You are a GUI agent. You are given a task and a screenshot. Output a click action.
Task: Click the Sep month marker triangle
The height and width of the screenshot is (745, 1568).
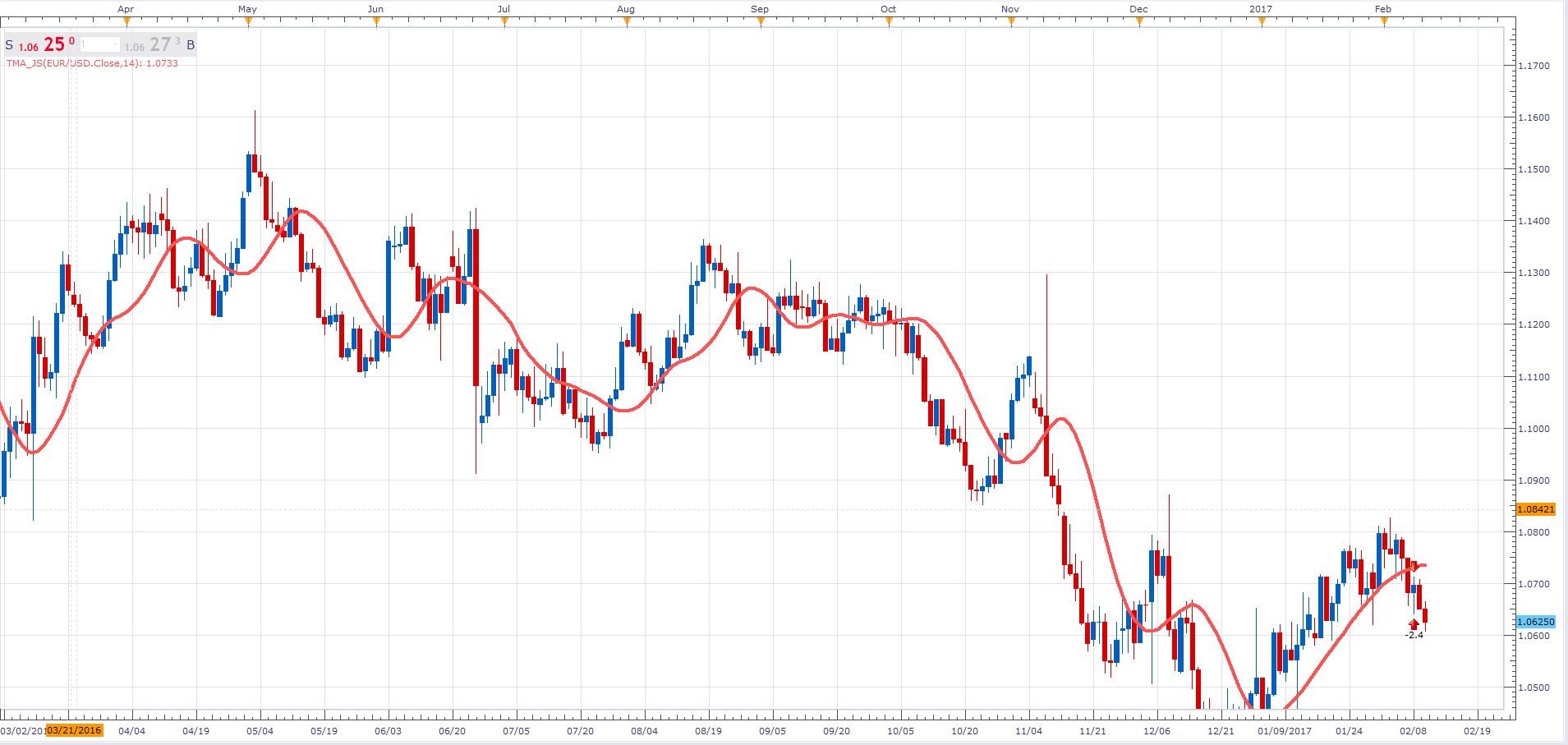(x=761, y=22)
